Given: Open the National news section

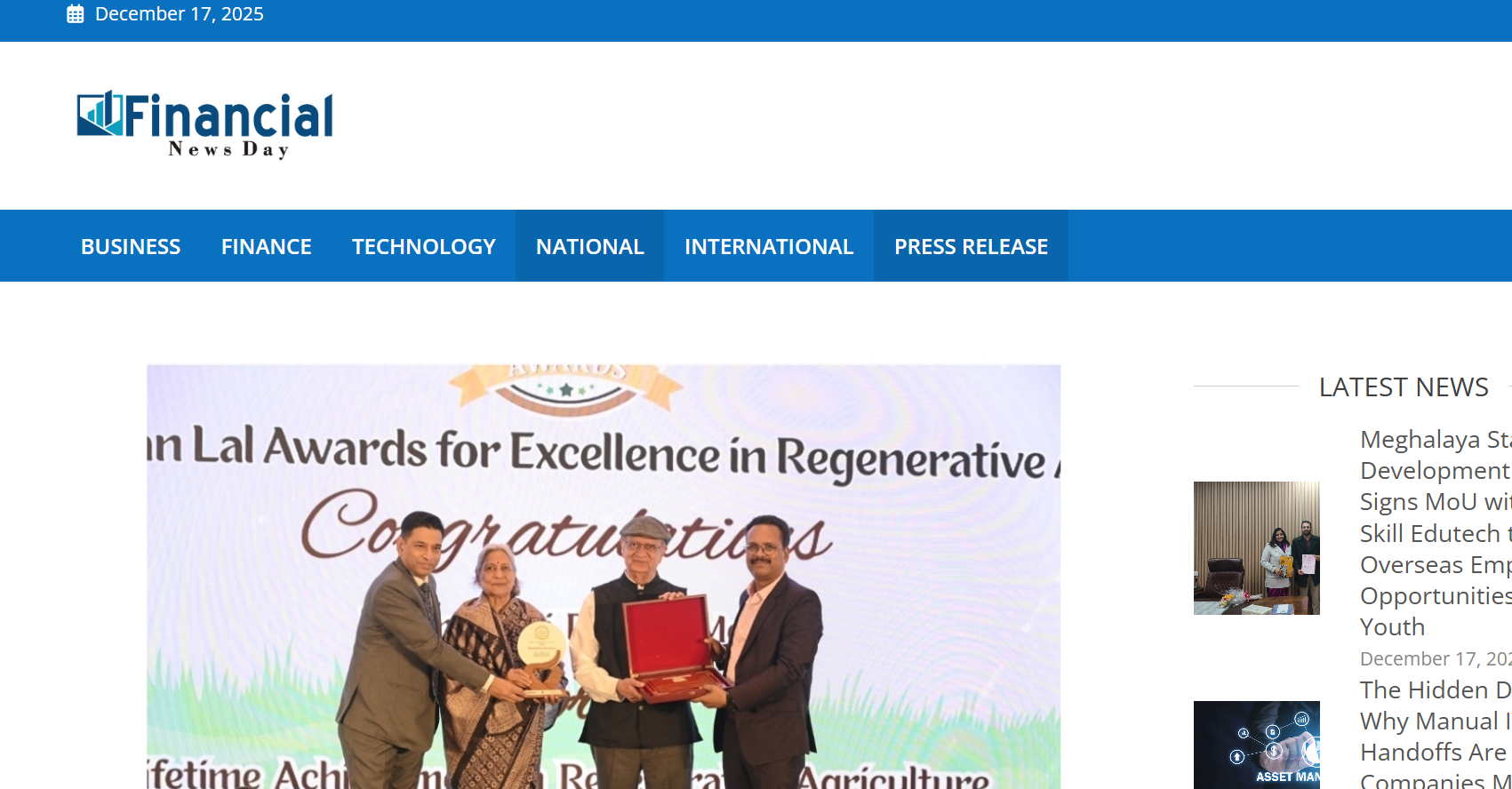Looking at the screenshot, I should (x=589, y=246).
